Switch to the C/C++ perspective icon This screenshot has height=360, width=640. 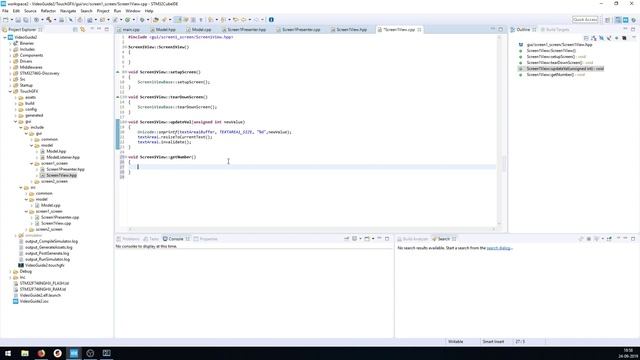[x=618, y=20]
